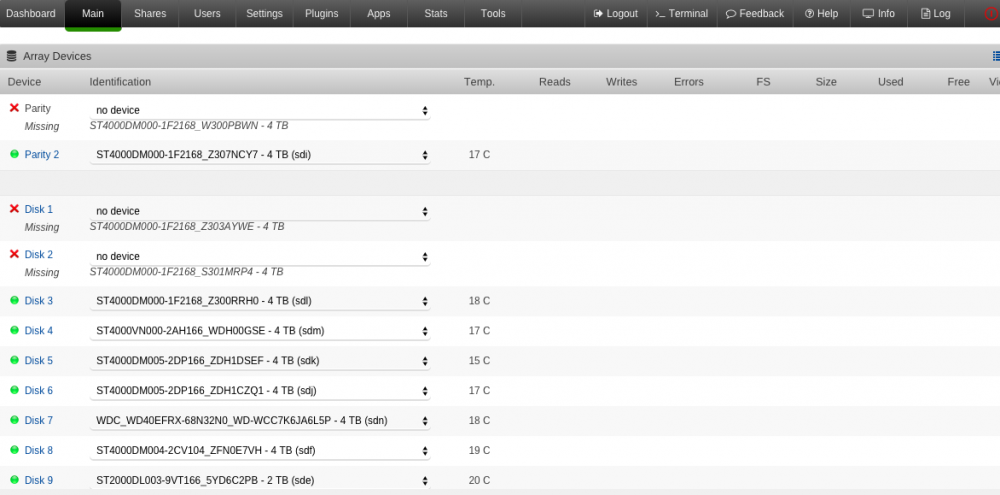
Task: Click the green status dot for Disk 3
Action: click(x=15, y=300)
